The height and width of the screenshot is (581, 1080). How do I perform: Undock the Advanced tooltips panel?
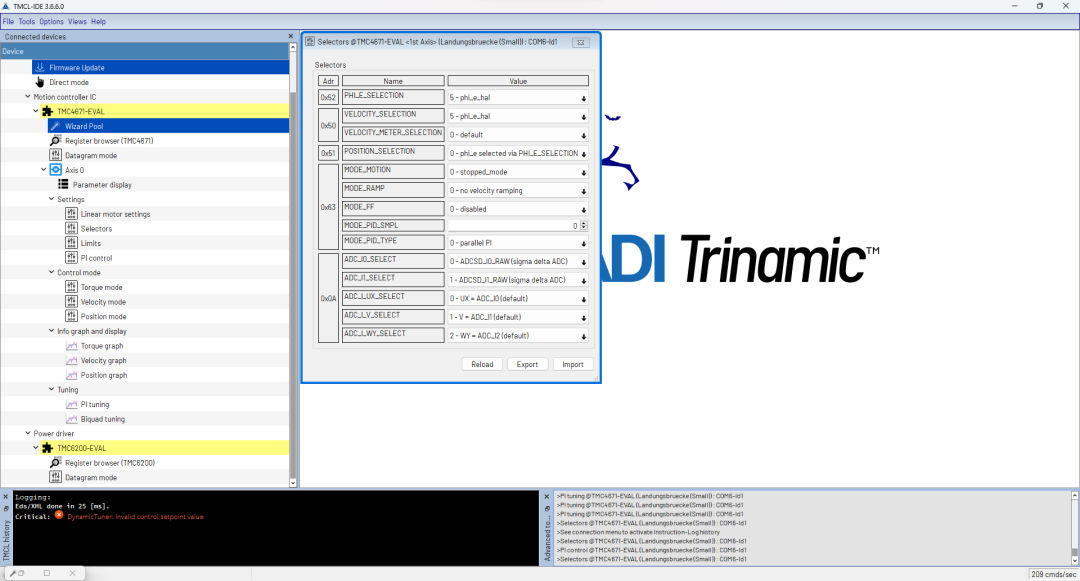547,509
